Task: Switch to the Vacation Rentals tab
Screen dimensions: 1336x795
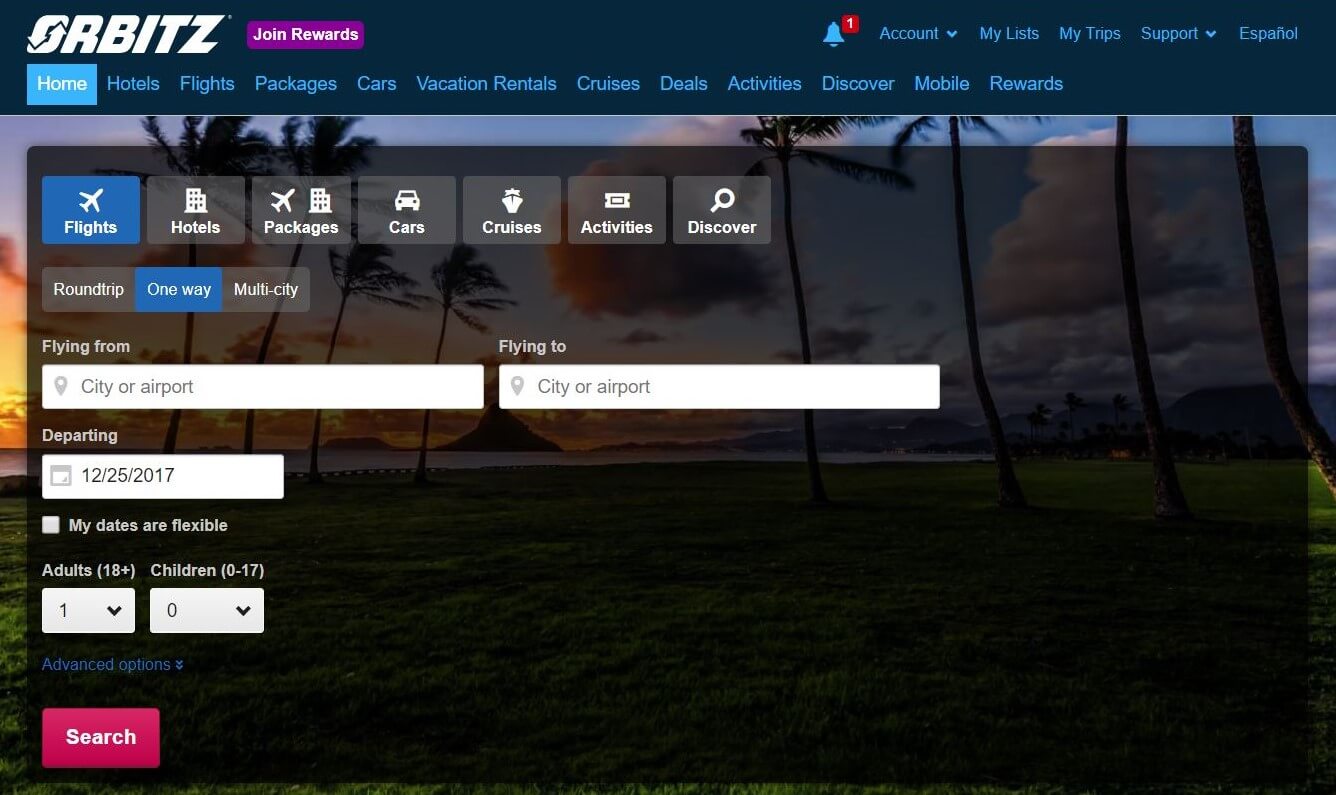Action: point(486,84)
